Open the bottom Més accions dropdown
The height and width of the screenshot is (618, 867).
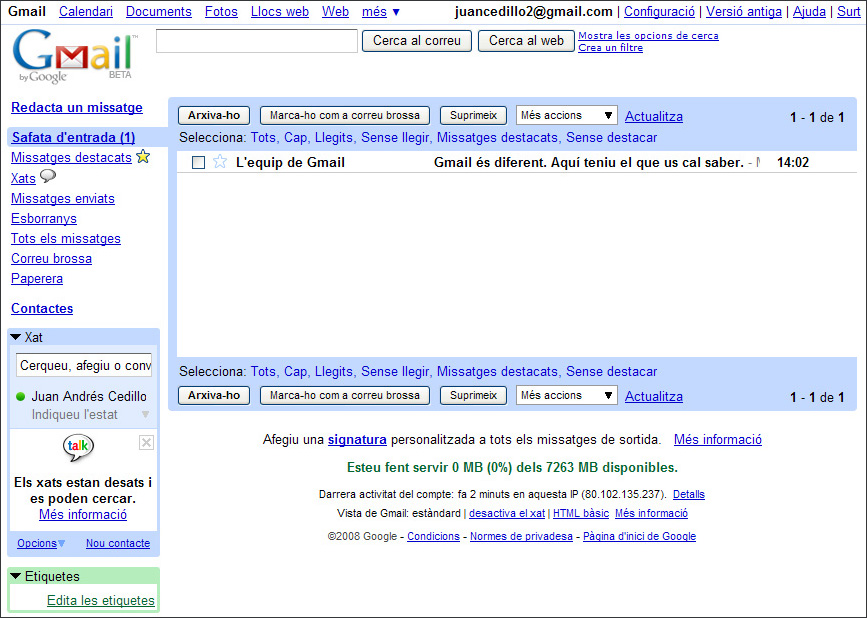click(x=566, y=396)
